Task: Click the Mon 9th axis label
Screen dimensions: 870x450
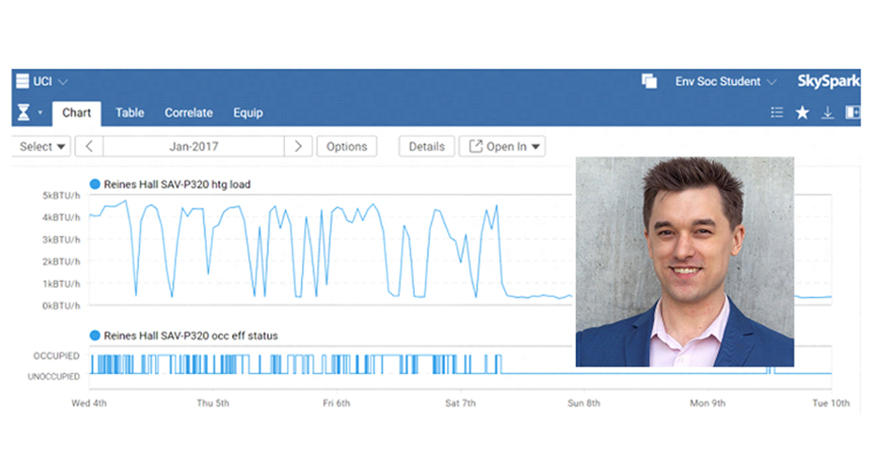Action: click(x=707, y=403)
